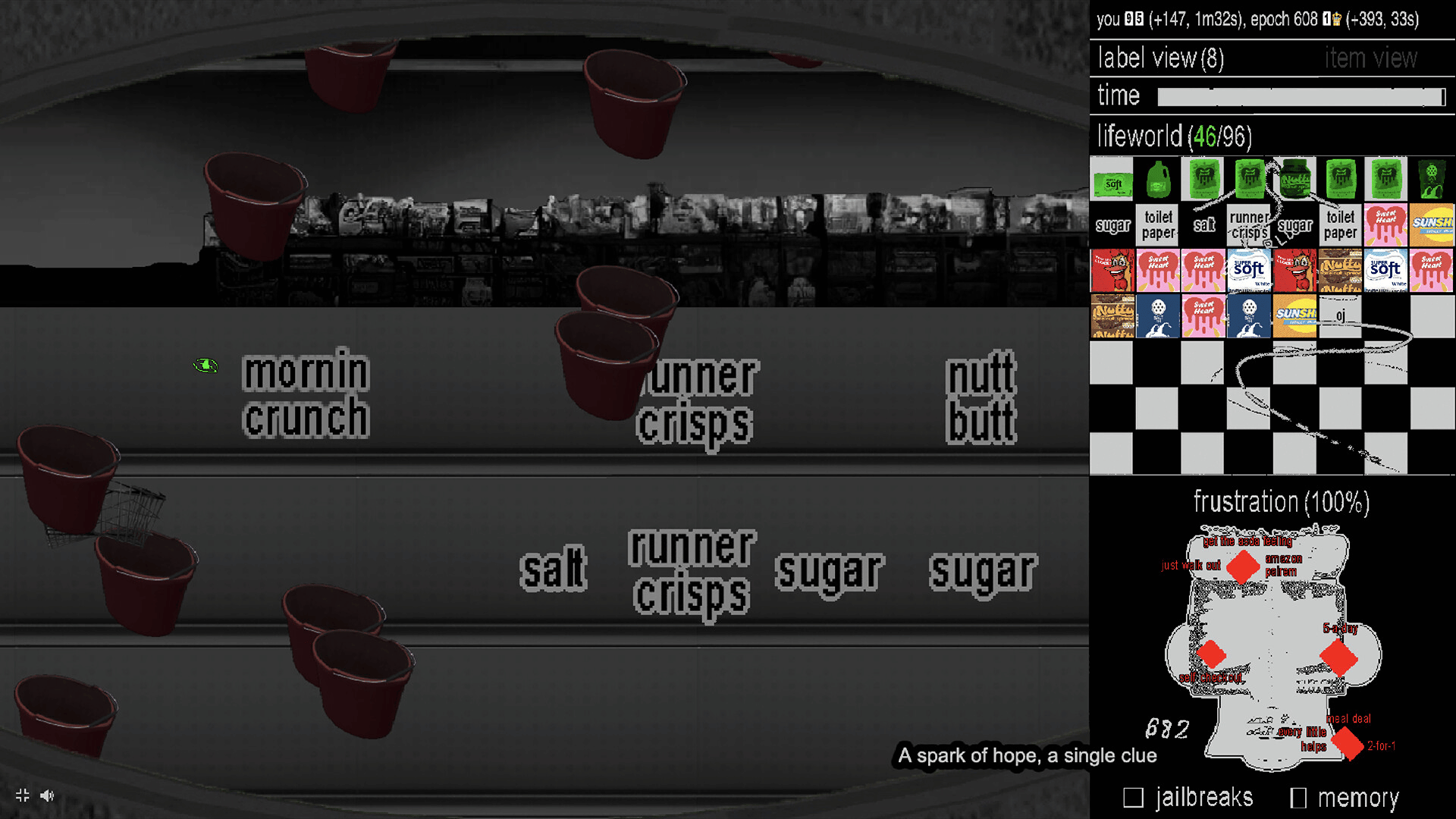Click the time progress bar
Viewport: 1456px width, 819px height.
pos(1301,97)
